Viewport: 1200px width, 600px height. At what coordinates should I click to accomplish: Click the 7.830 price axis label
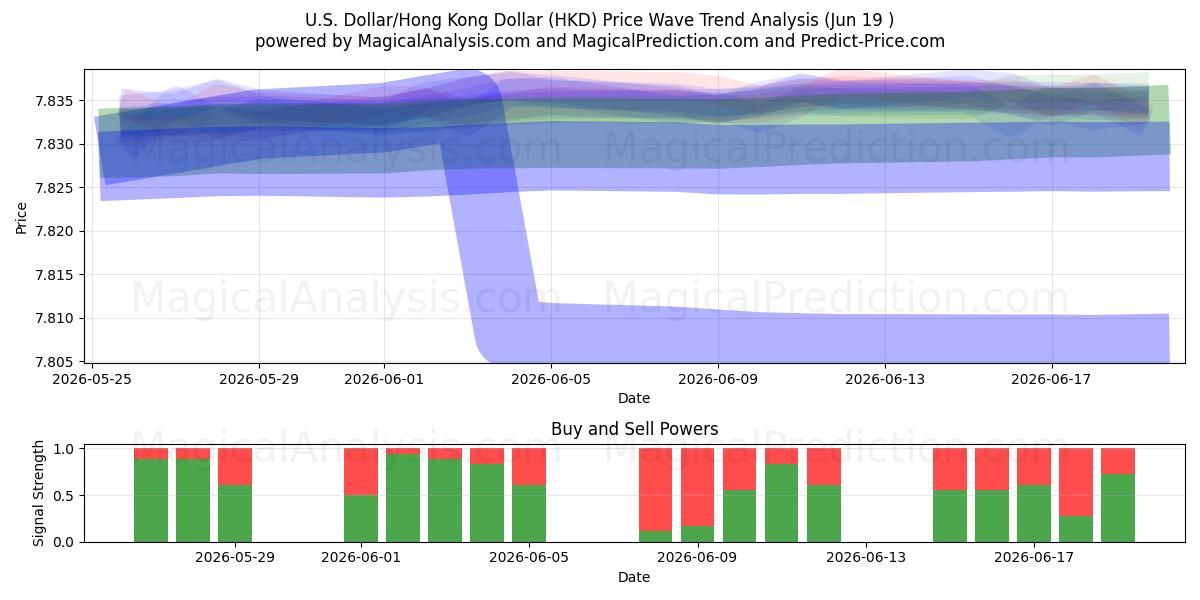coord(56,145)
